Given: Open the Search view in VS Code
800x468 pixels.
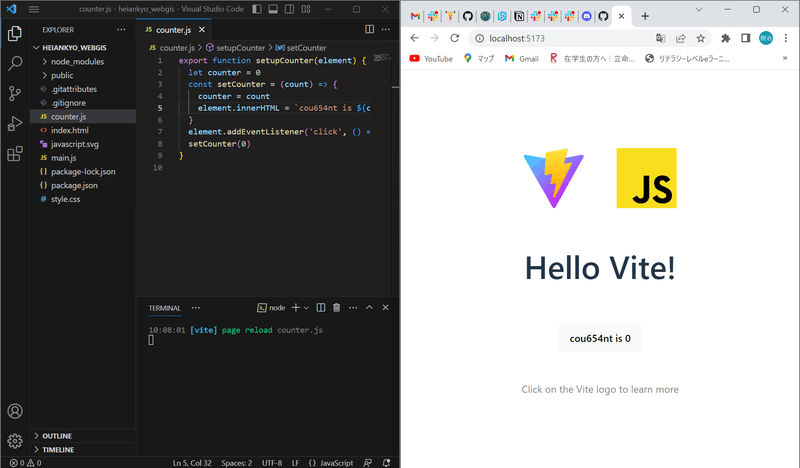Looking at the screenshot, I should click(15, 63).
